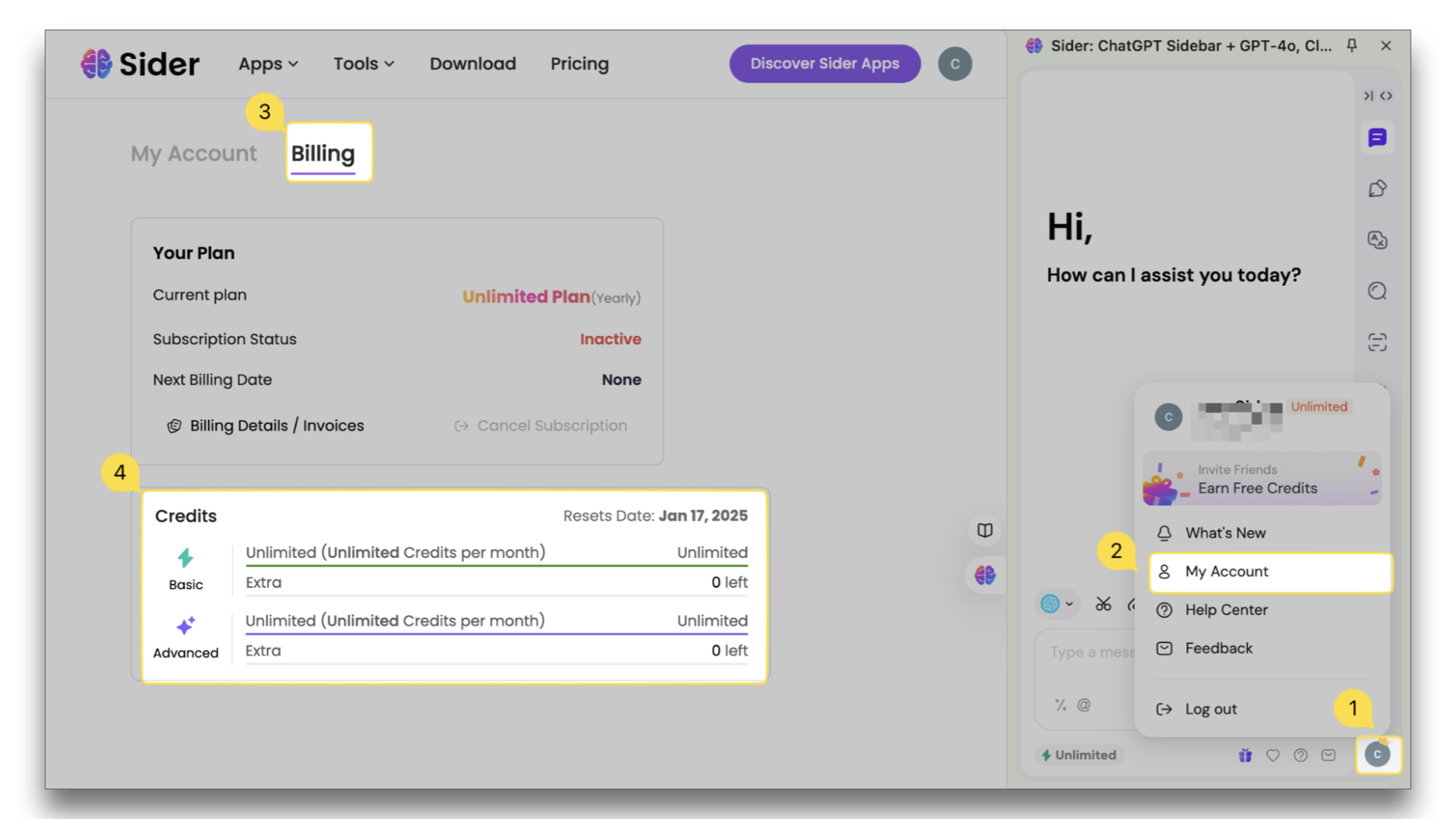Switch to the My Account tab

click(193, 153)
